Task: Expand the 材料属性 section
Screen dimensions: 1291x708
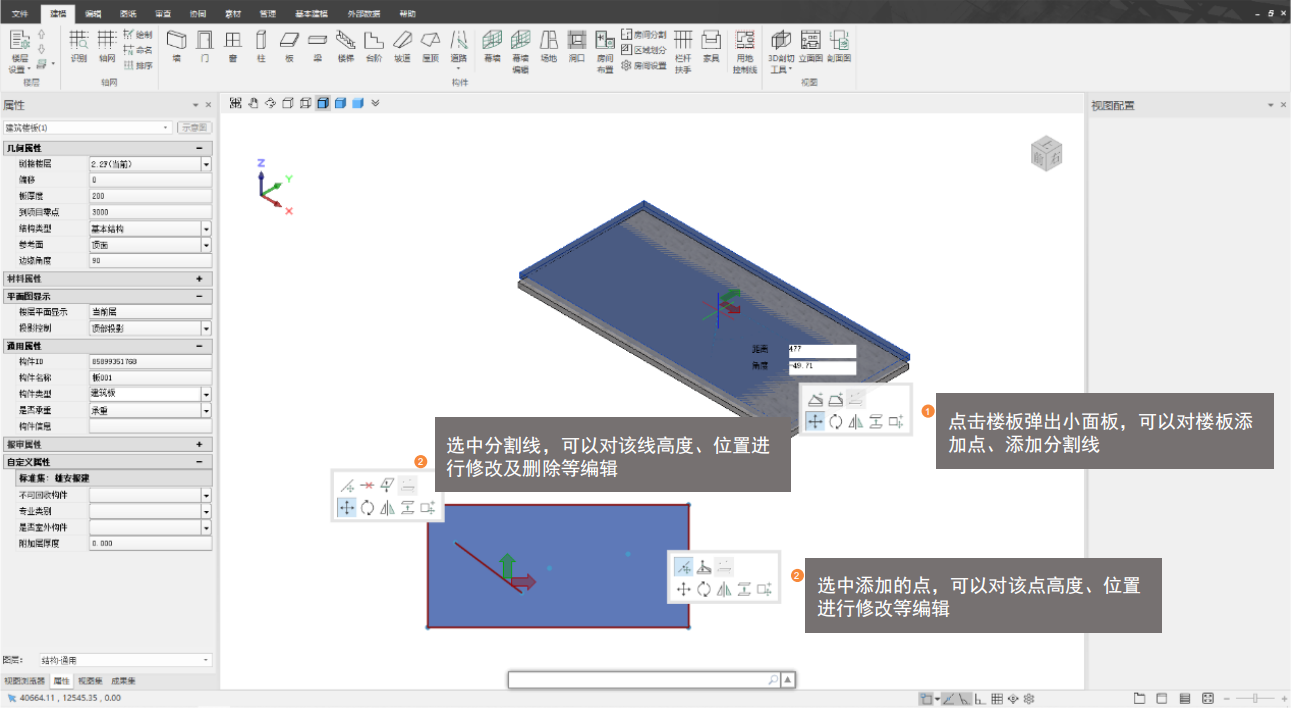Action: (198, 279)
